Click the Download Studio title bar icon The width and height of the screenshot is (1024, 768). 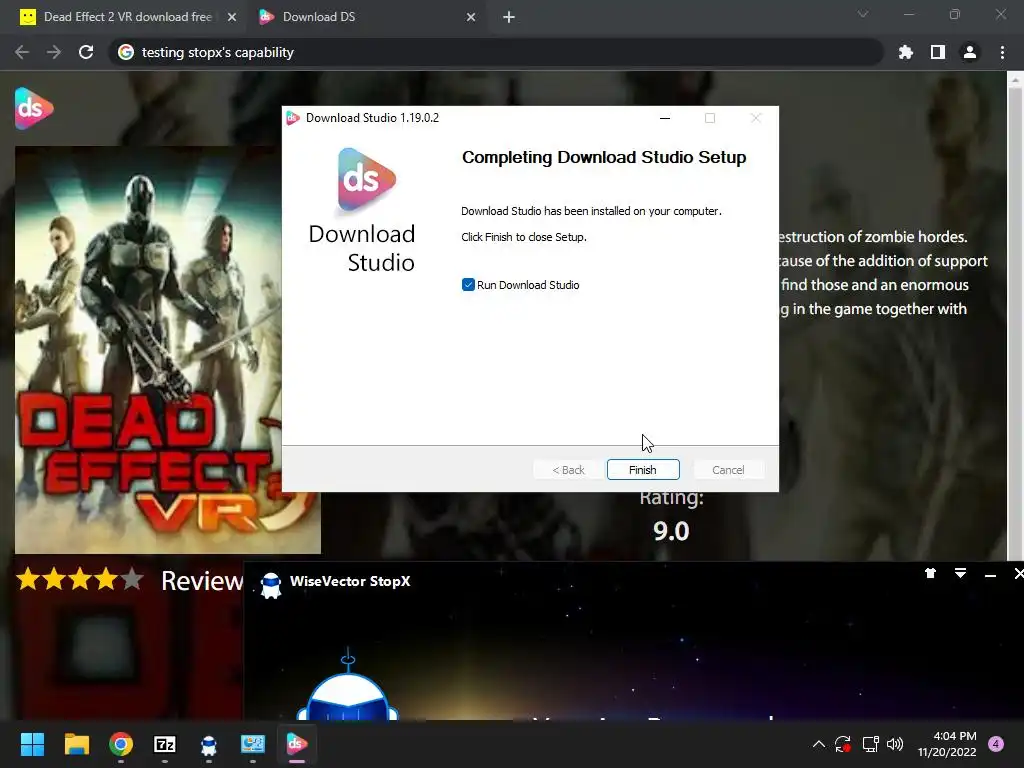[293, 118]
